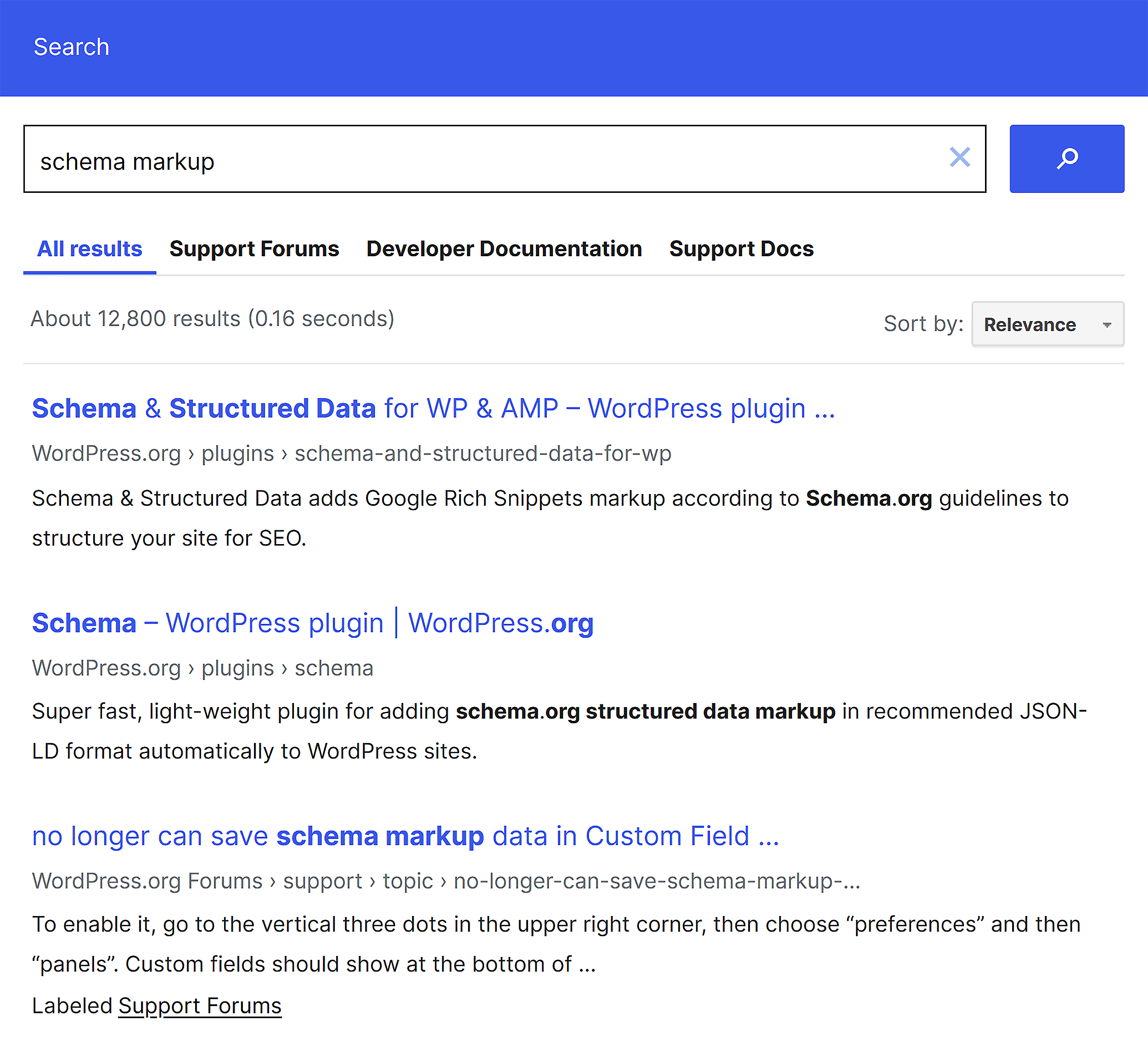1148x1057 pixels.
Task: Click the sort dropdown arrow
Action: (1106, 325)
